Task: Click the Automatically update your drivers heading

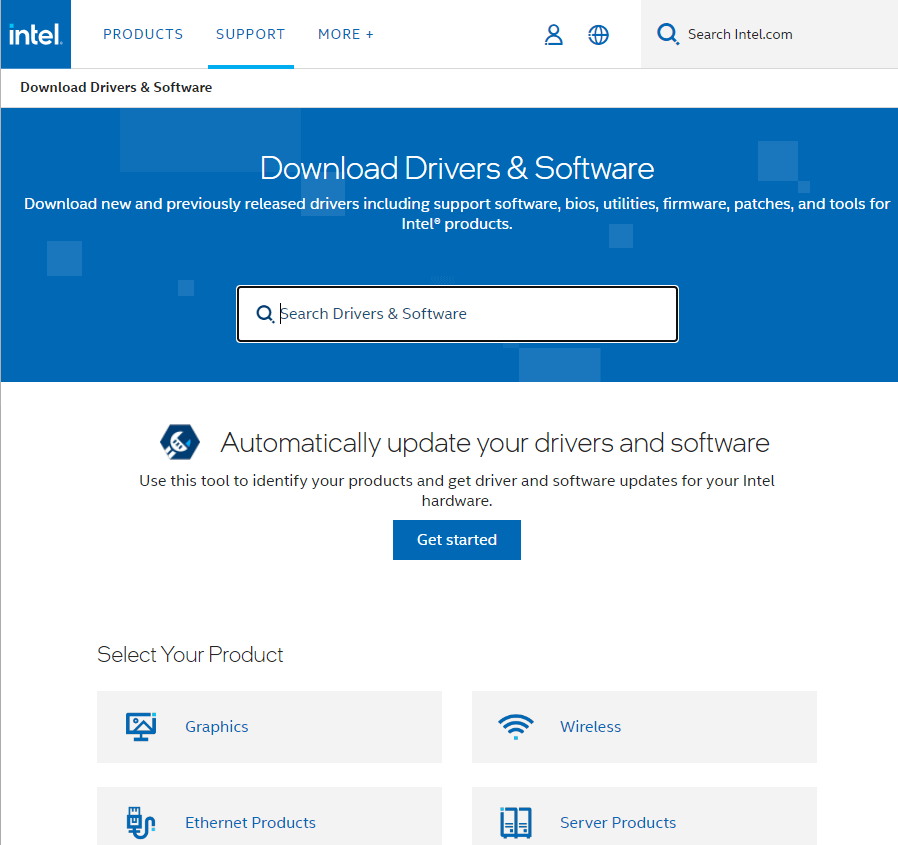Action: [495, 443]
